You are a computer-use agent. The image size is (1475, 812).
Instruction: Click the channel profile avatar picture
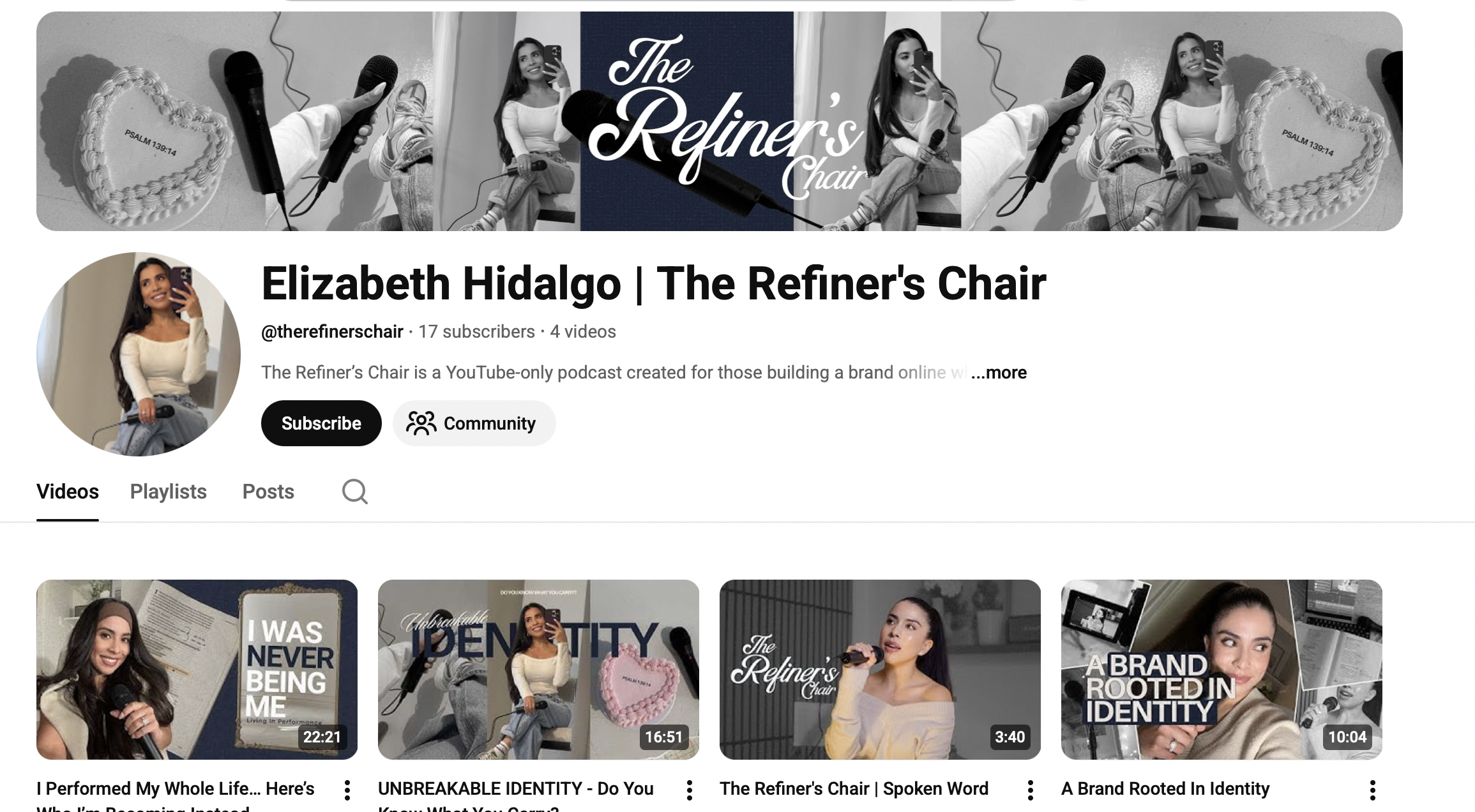[x=139, y=354]
